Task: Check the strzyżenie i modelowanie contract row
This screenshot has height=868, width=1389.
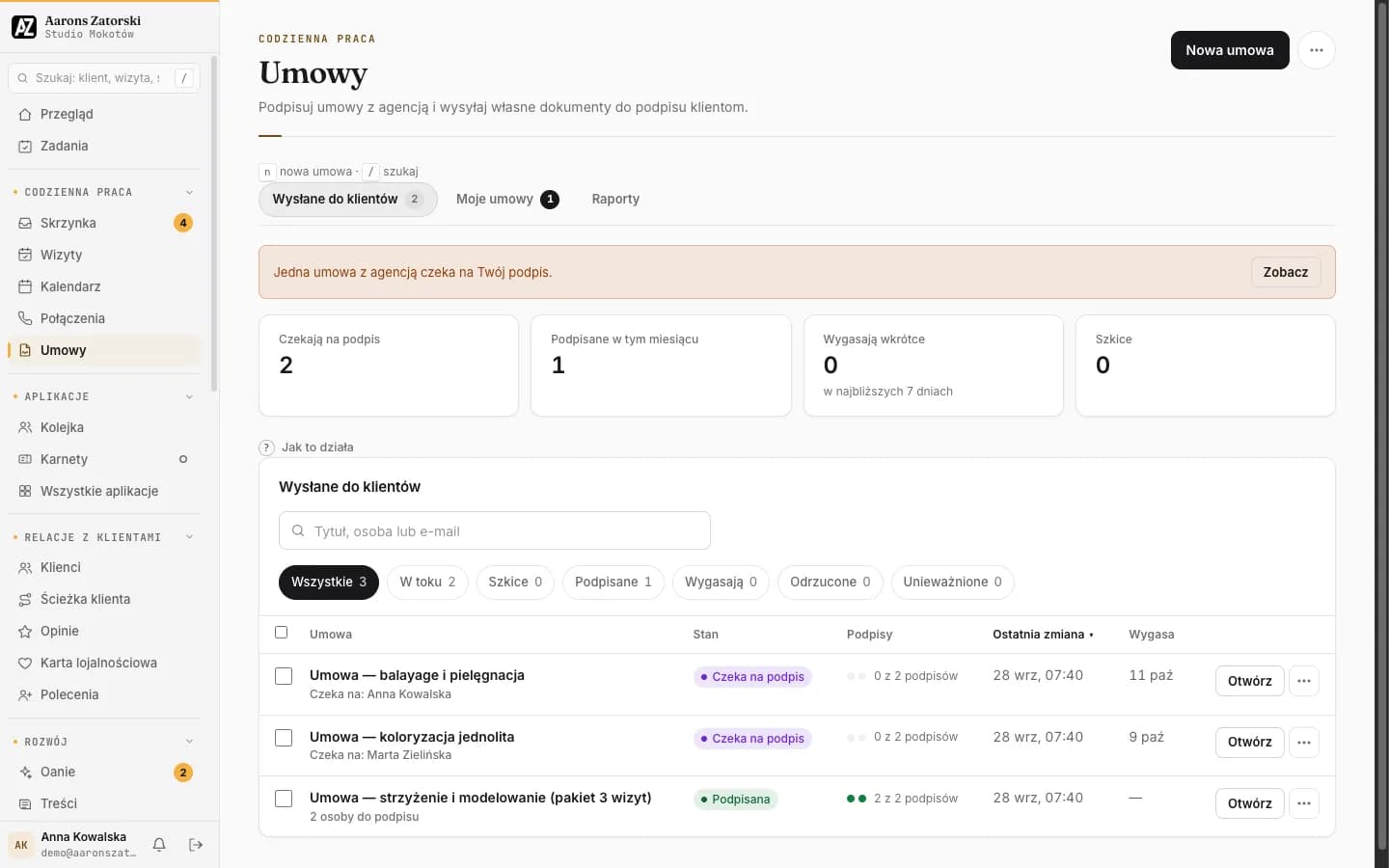Action: click(x=284, y=799)
